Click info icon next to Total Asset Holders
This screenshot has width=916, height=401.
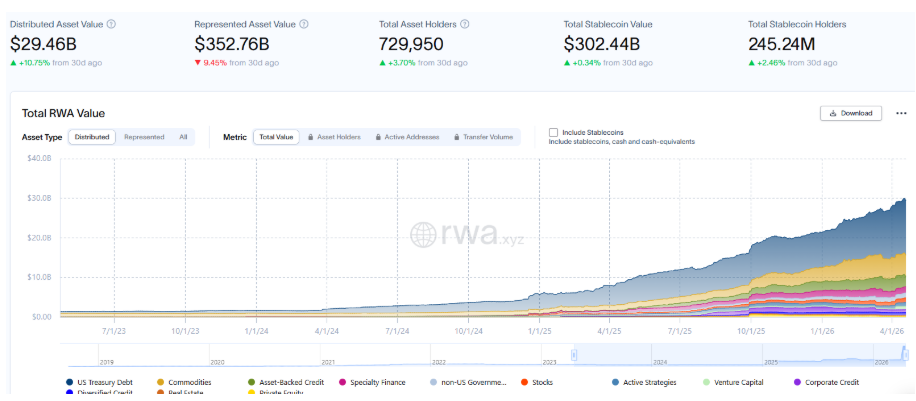tap(465, 23)
